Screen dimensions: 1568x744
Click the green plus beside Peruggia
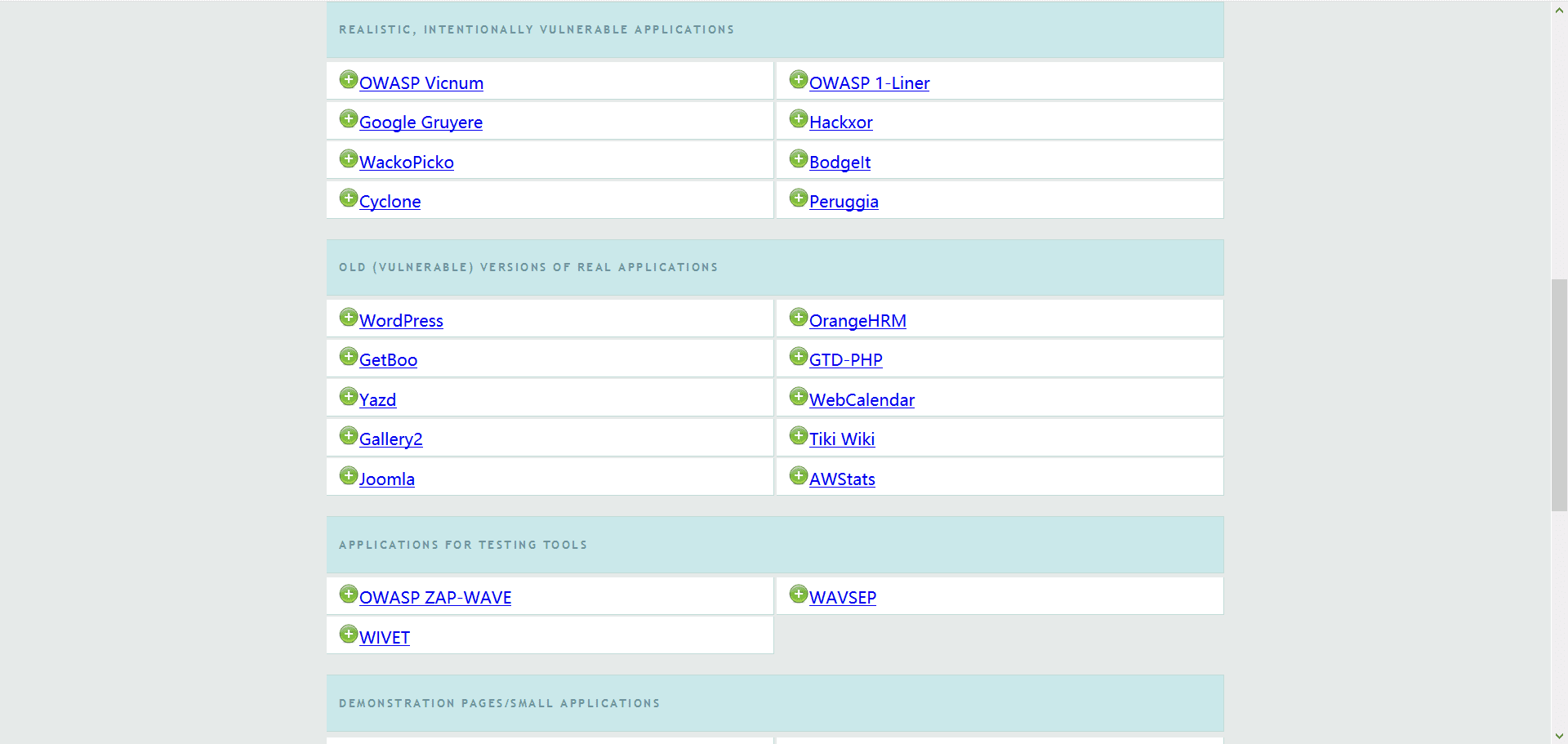tap(799, 198)
